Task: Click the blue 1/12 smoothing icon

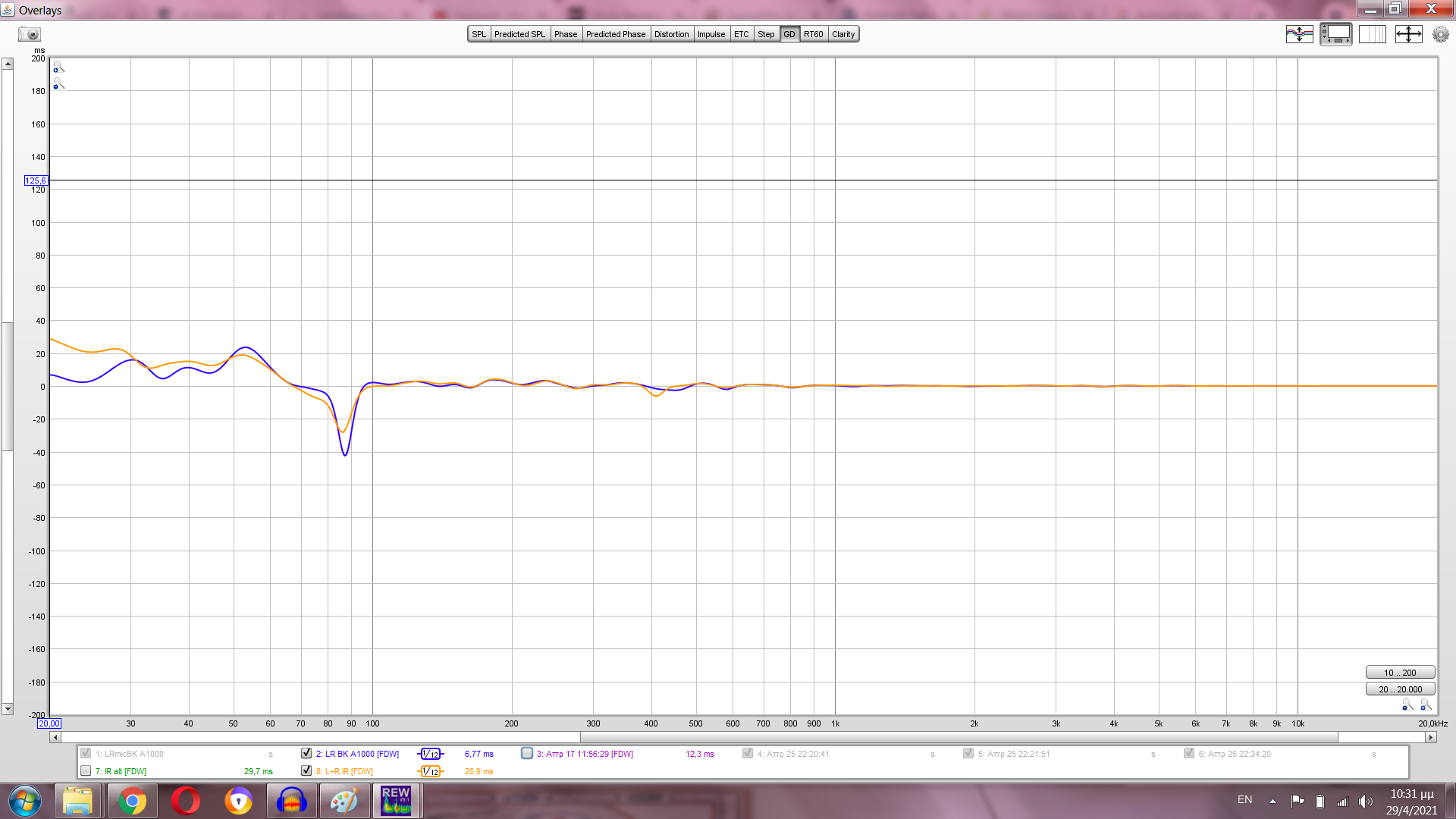Action: (x=430, y=754)
